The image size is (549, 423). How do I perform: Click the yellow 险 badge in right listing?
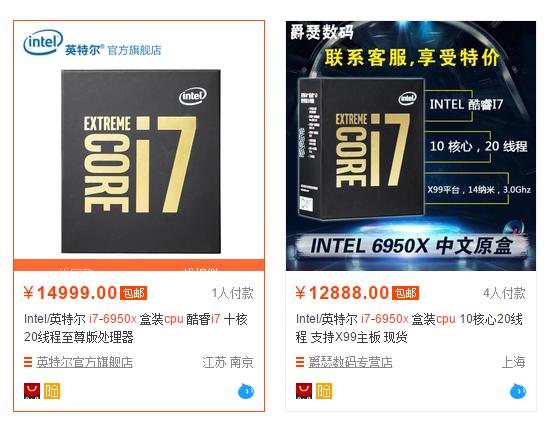324,391
